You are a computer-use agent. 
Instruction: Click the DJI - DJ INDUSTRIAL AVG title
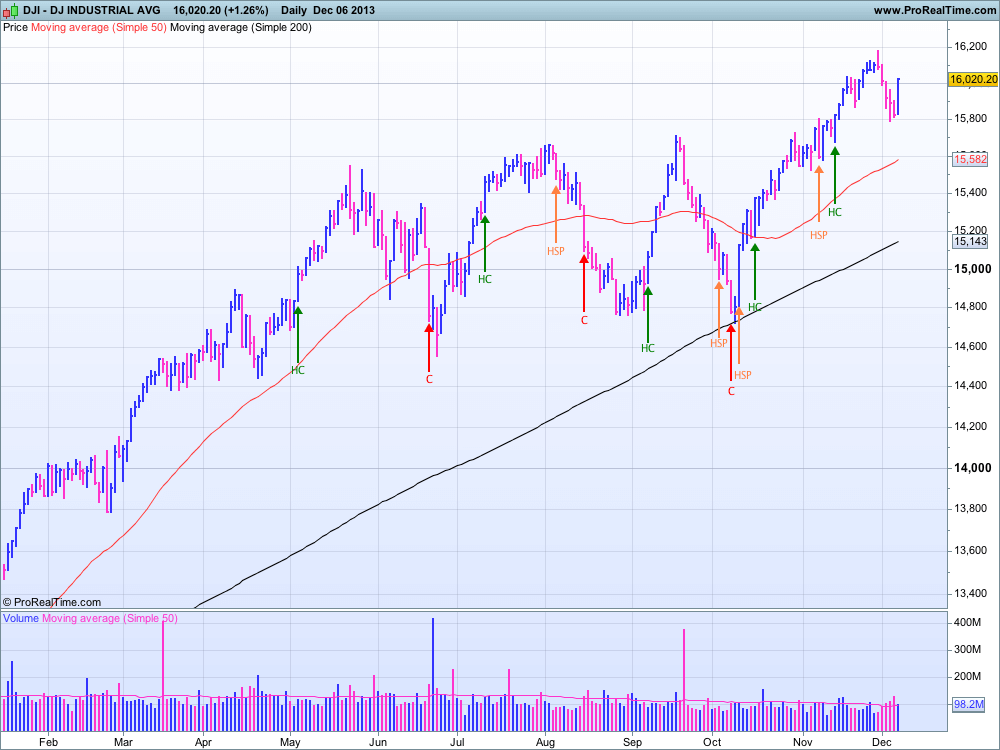(x=92, y=10)
